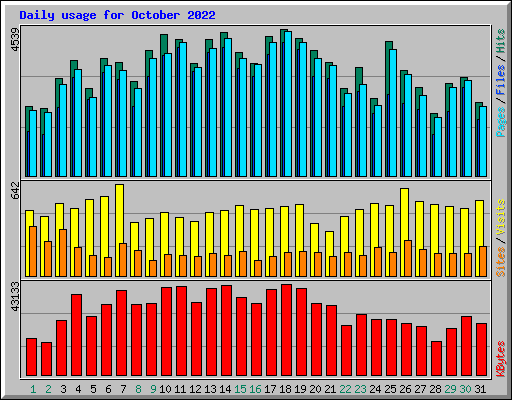Click day label 24 on the x-axis
This screenshot has height=400, width=512.
375,389
